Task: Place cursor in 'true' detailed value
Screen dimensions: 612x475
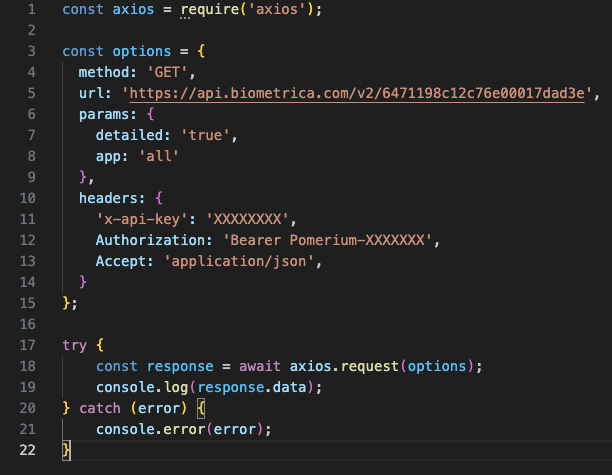Action: (x=205, y=135)
